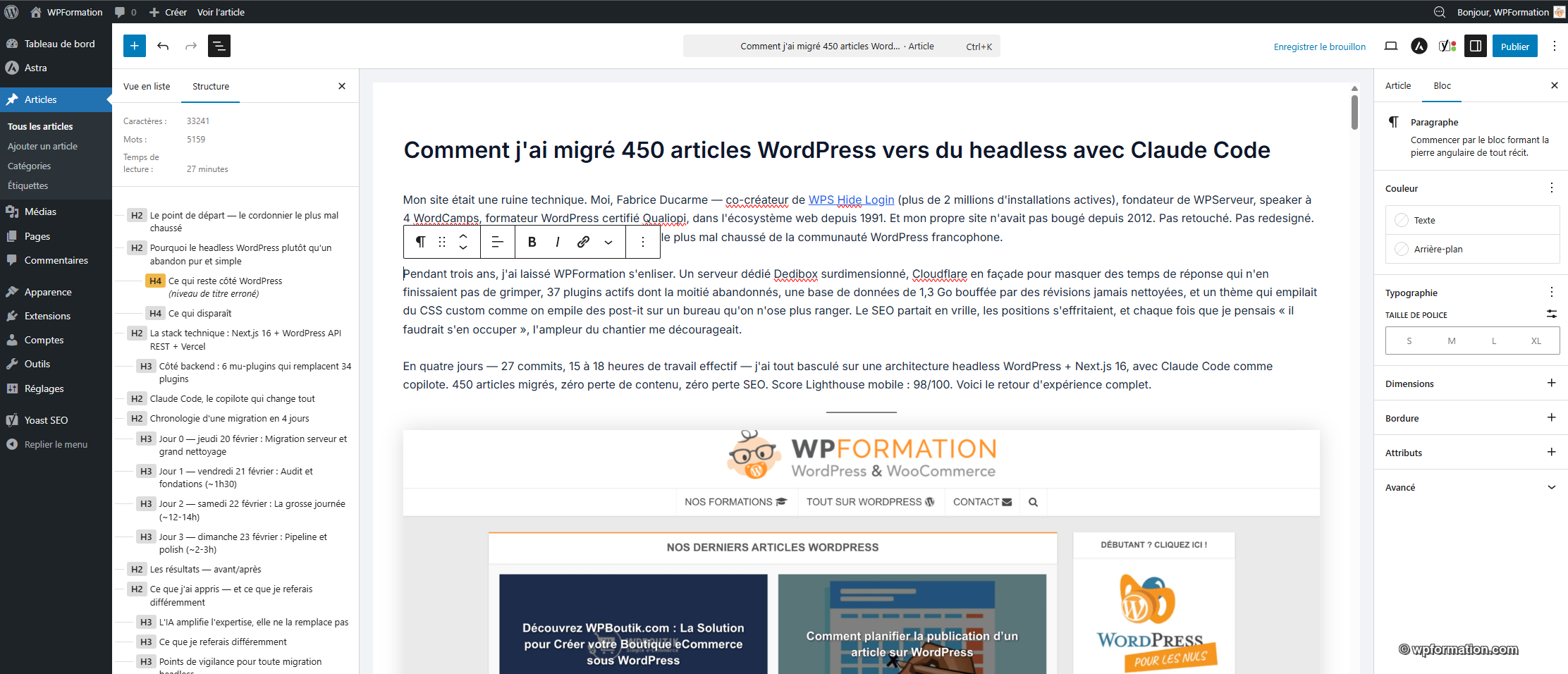Open Voir l'article link
The image size is (1568, 674).
[221, 12]
